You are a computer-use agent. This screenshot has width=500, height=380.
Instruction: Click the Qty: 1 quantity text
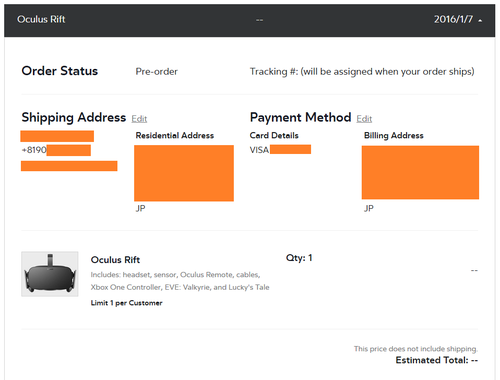(299, 258)
